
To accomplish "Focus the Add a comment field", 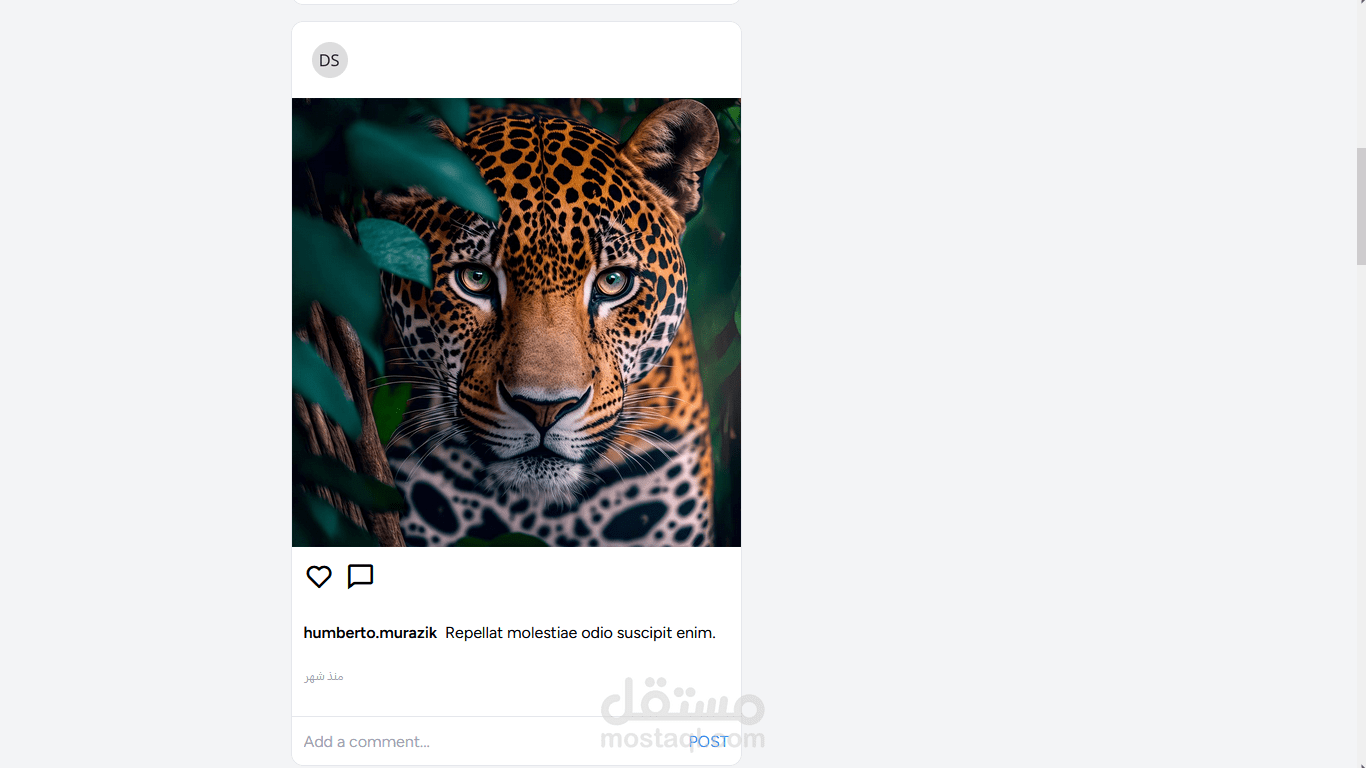I will click(x=490, y=742).
